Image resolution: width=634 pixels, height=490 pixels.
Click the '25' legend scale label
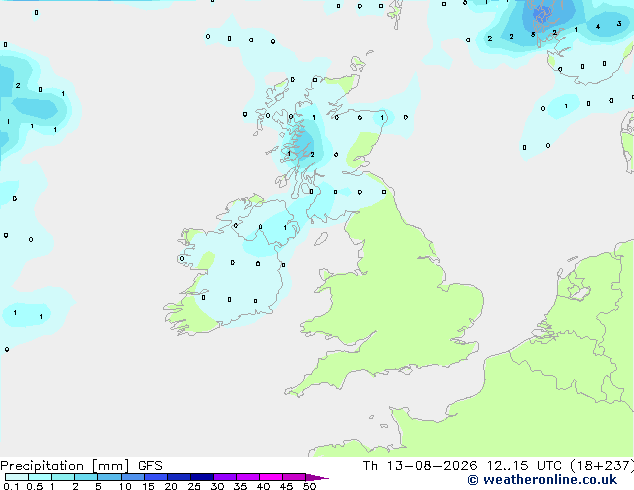pyautogui.click(x=194, y=486)
